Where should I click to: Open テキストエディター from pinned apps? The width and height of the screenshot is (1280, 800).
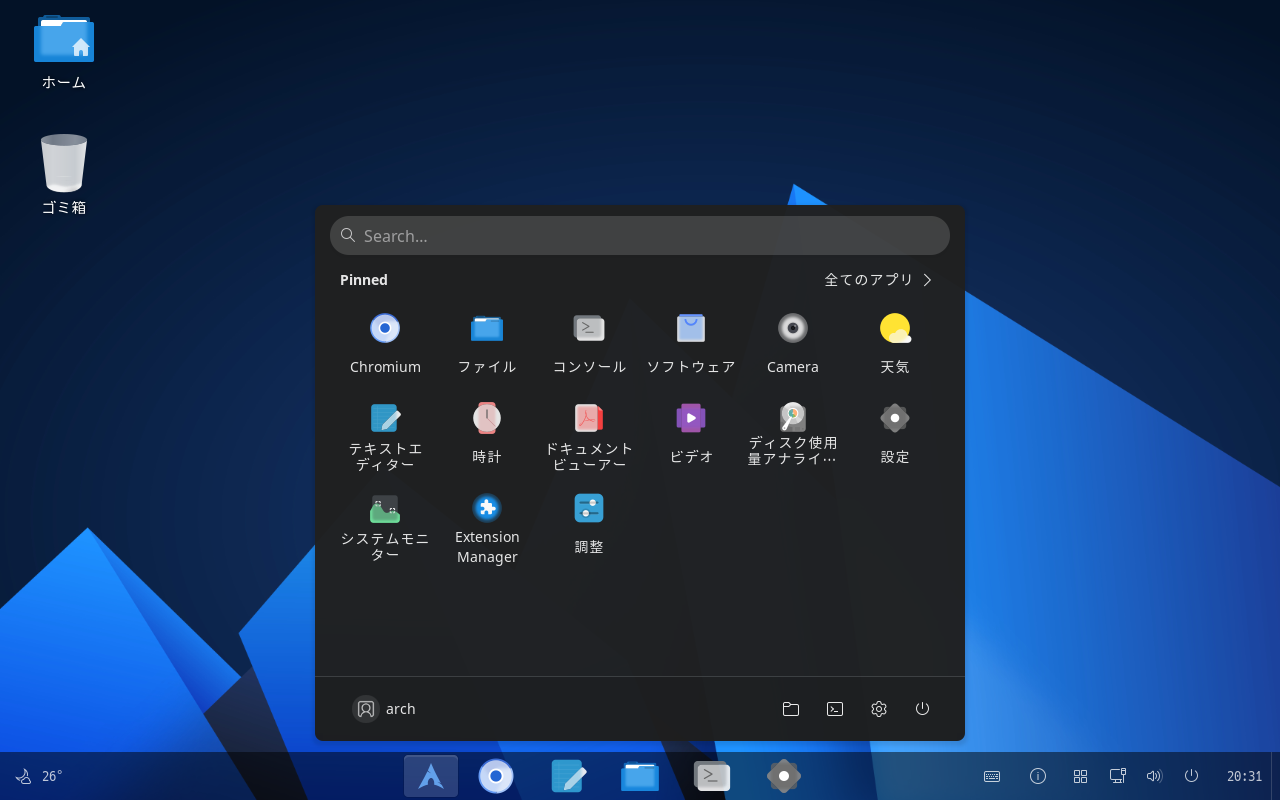click(385, 436)
